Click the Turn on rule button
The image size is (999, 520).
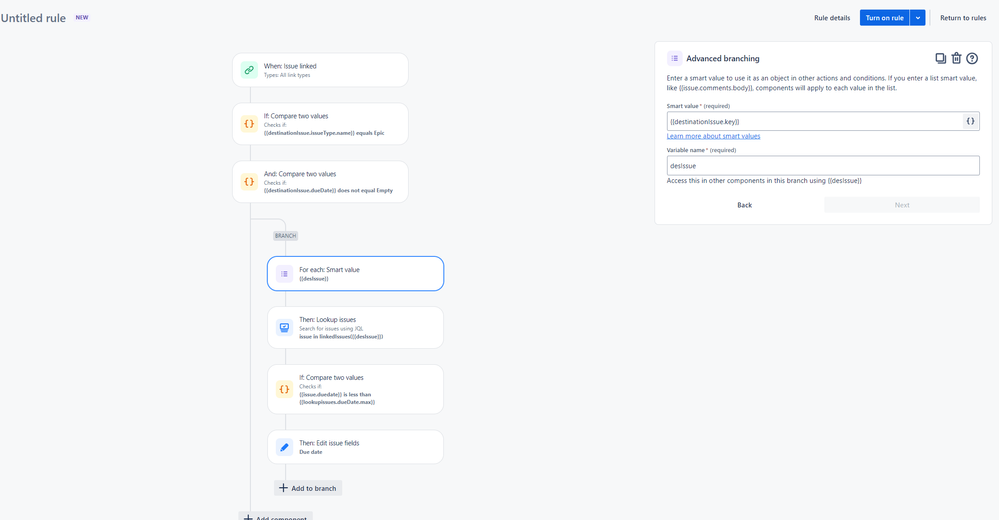884,18
